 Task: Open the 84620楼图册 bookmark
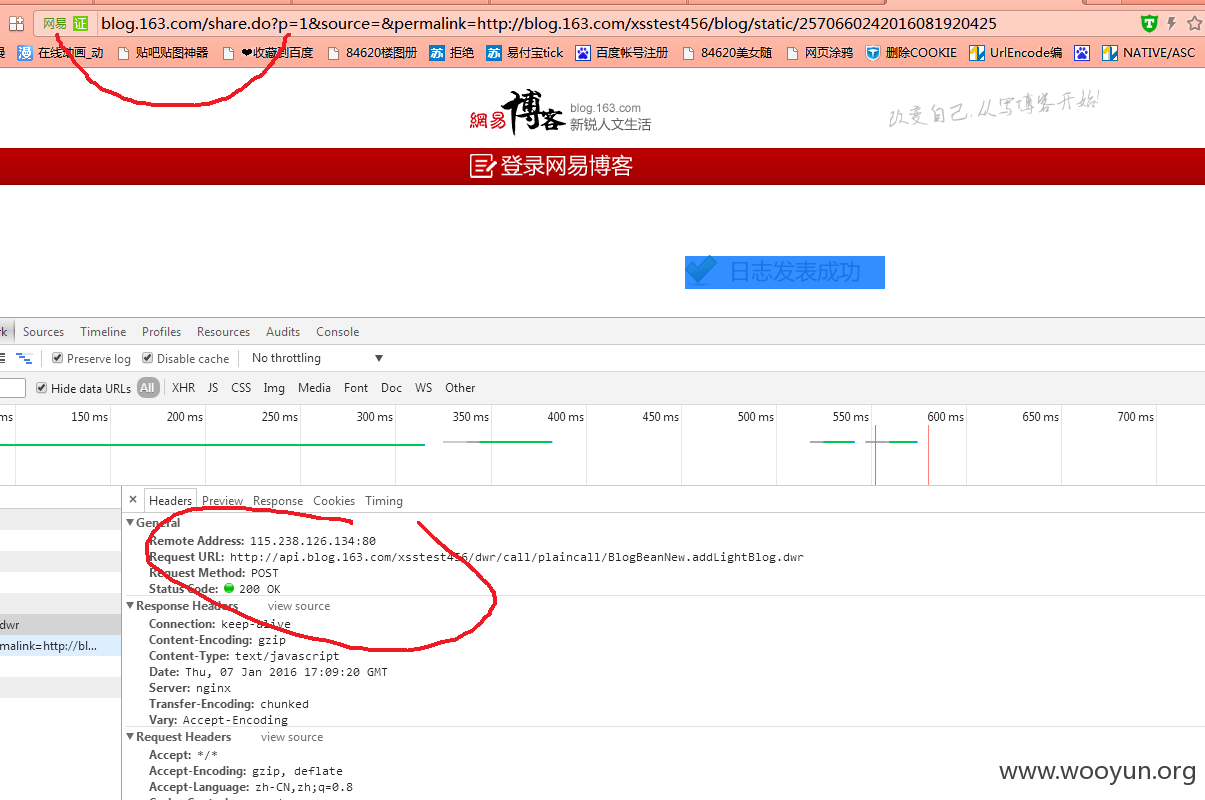click(372, 53)
